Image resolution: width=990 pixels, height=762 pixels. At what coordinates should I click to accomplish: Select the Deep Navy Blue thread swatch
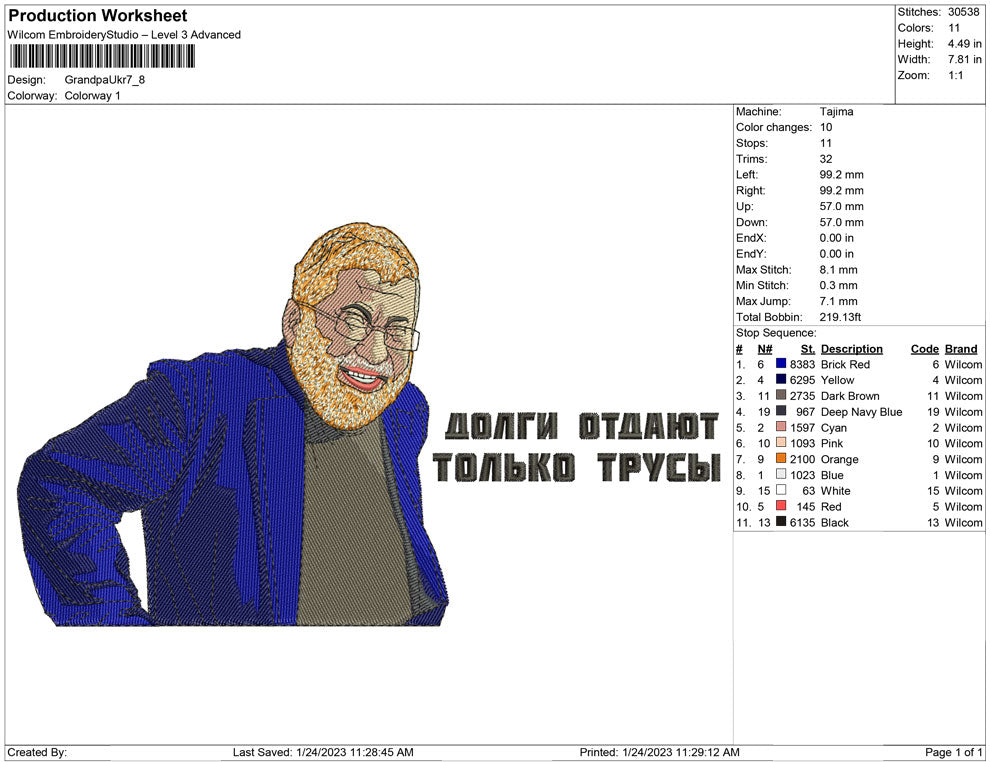780,412
